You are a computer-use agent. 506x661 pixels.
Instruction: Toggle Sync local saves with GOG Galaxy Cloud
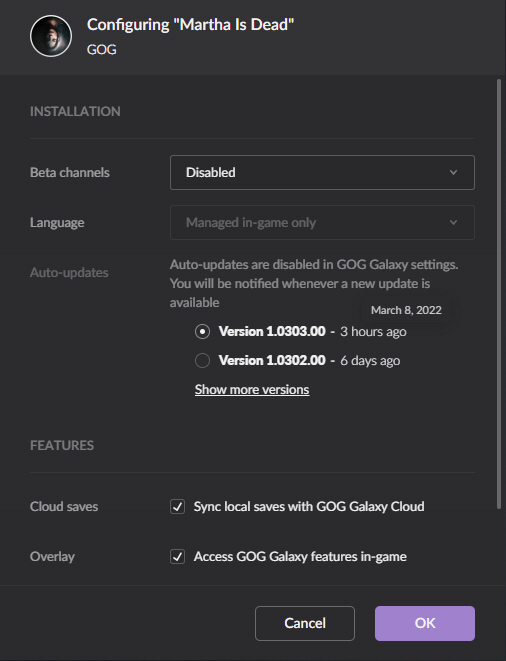point(178,506)
